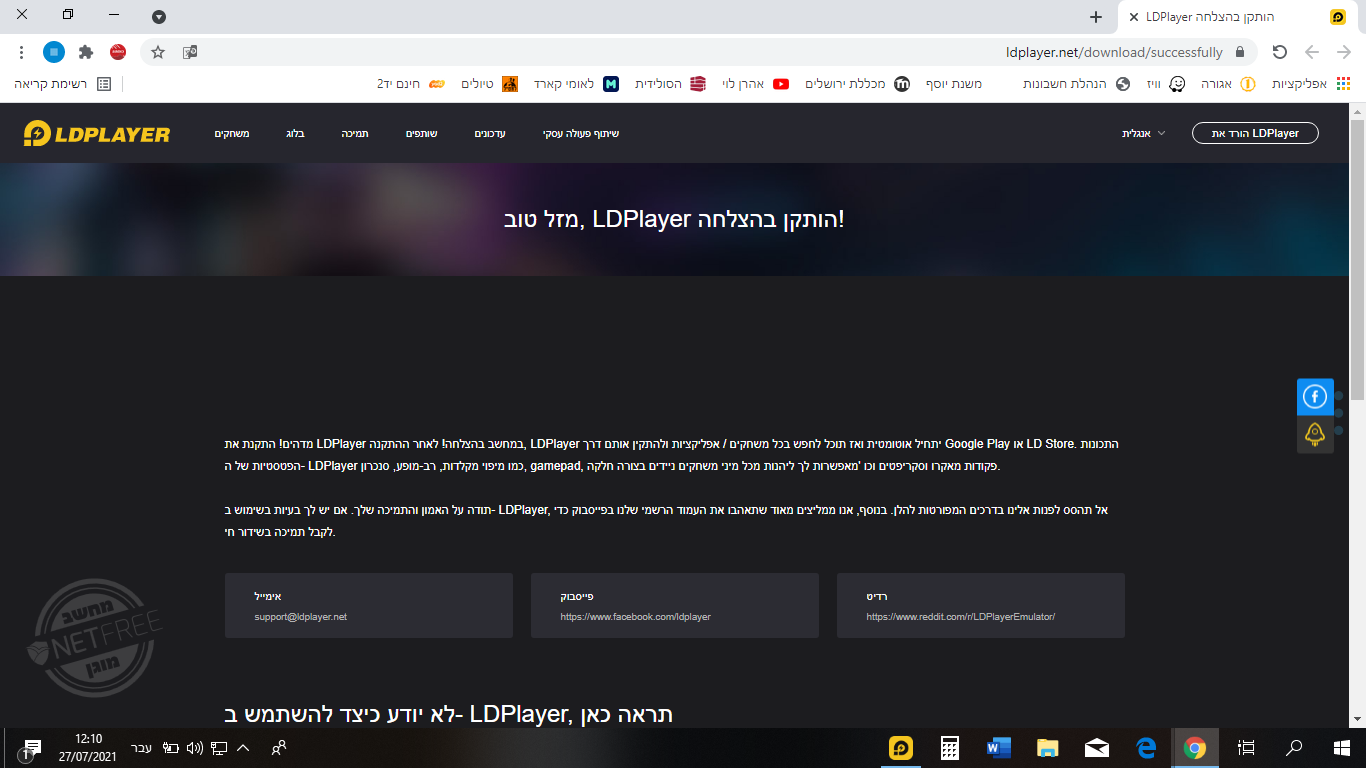Open Microsoft Word from the taskbar
The image size is (1366, 768).
pyautogui.click(x=998, y=748)
